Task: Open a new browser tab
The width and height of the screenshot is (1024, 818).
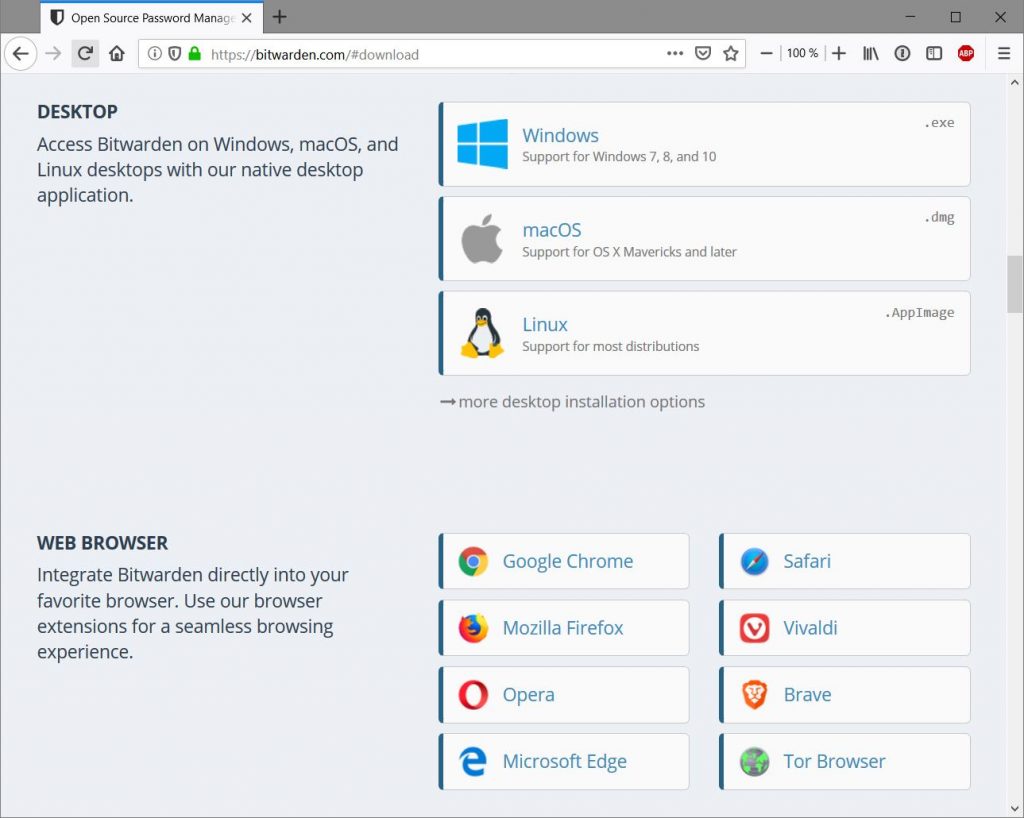Action: (280, 17)
